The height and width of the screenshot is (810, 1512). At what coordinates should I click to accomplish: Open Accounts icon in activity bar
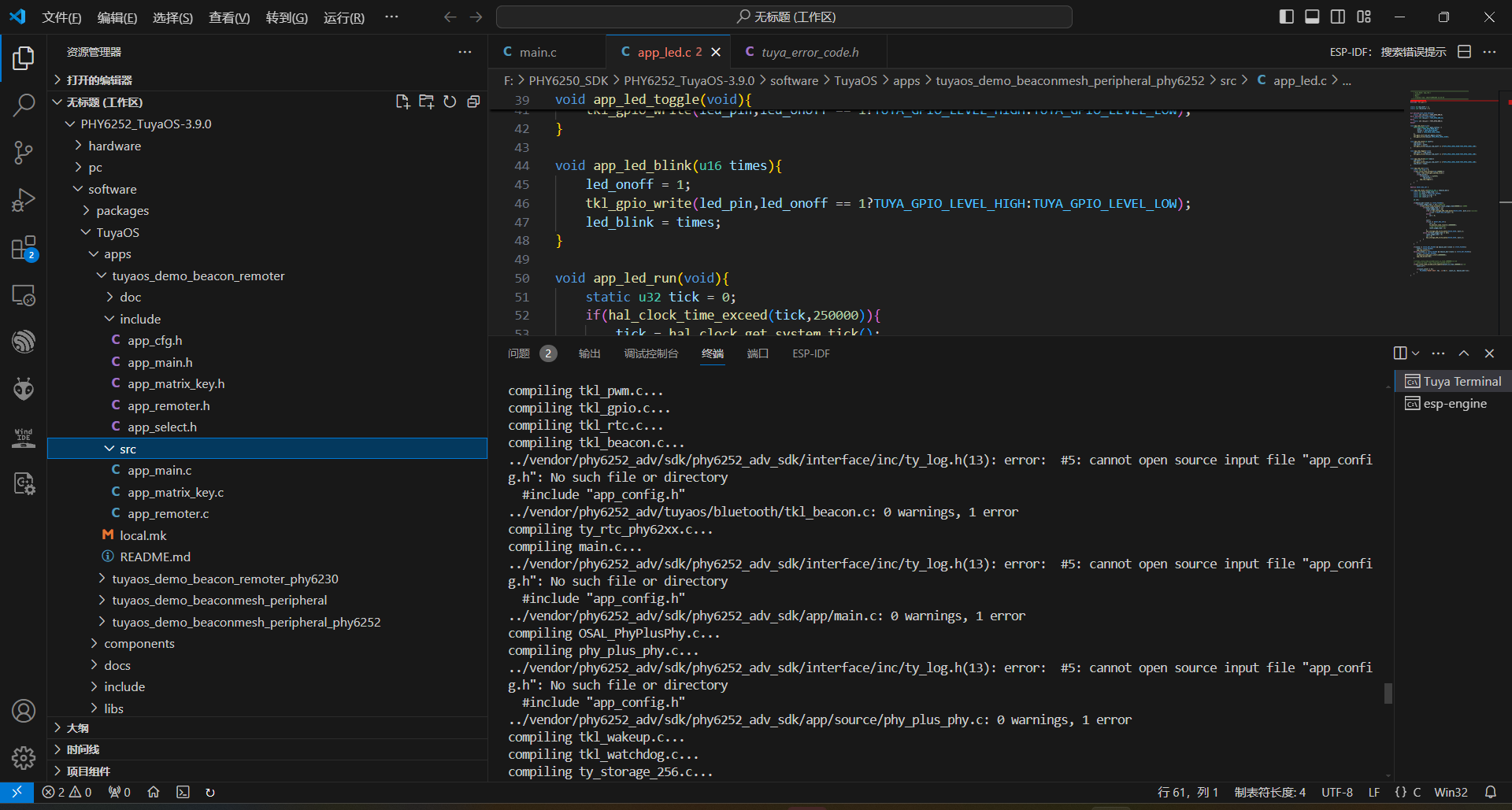pos(24,711)
